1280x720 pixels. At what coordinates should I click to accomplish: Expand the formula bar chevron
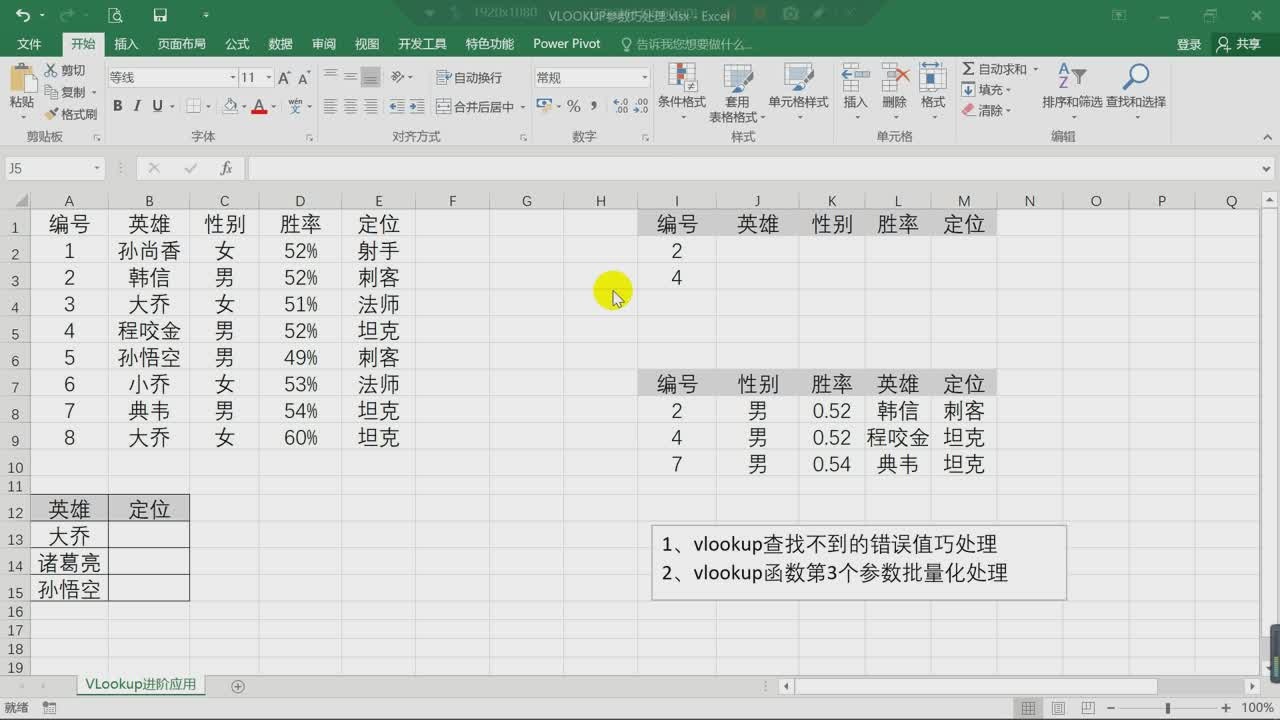[x=1267, y=169]
